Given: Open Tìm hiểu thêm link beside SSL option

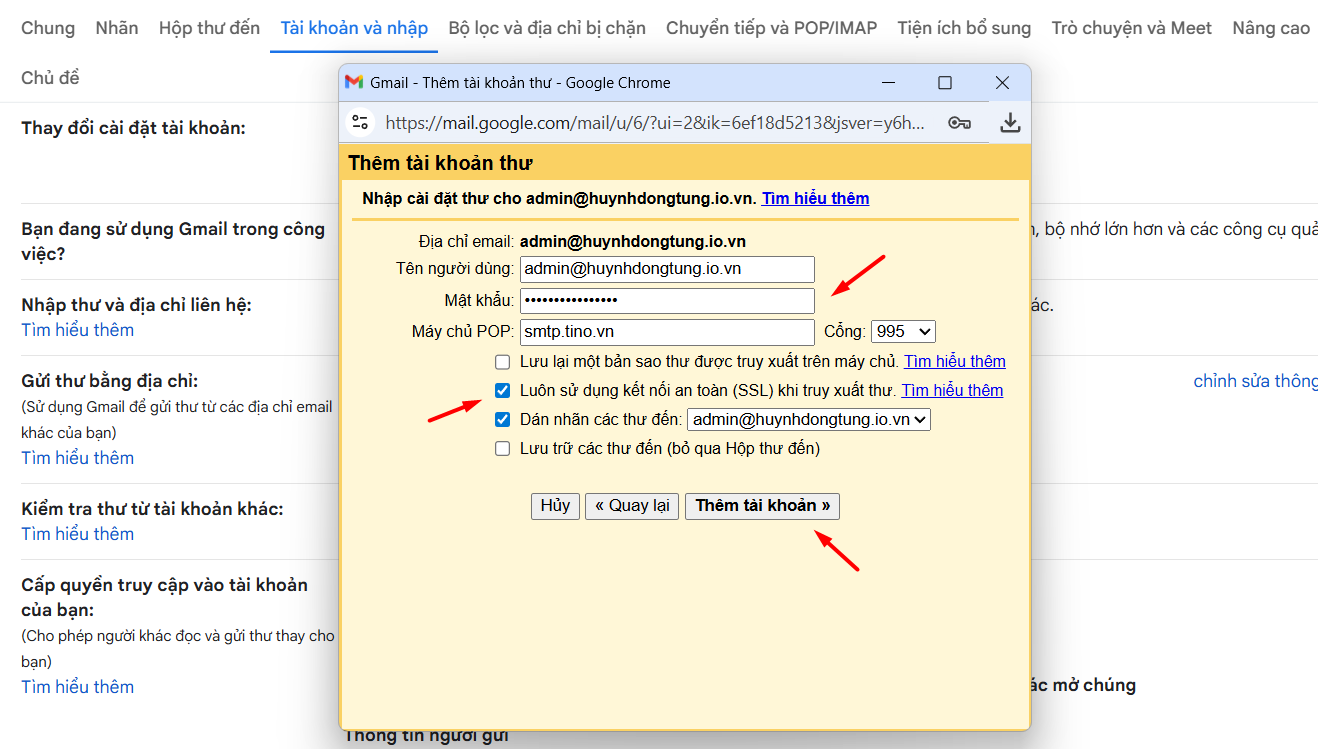Looking at the screenshot, I should tap(952, 390).
